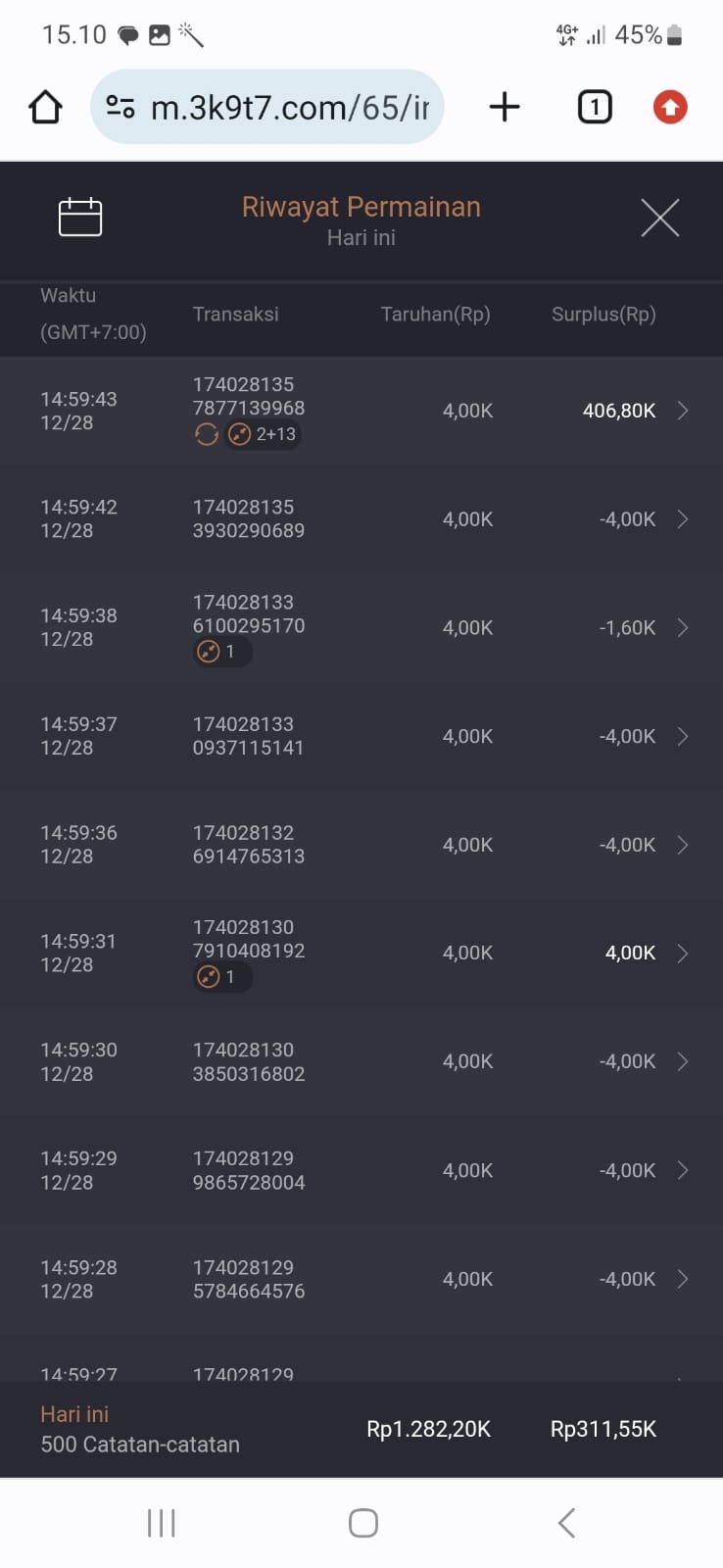This screenshot has height=1568, width=723.
Task: Tap the red update arrow icon
Action: (x=670, y=107)
